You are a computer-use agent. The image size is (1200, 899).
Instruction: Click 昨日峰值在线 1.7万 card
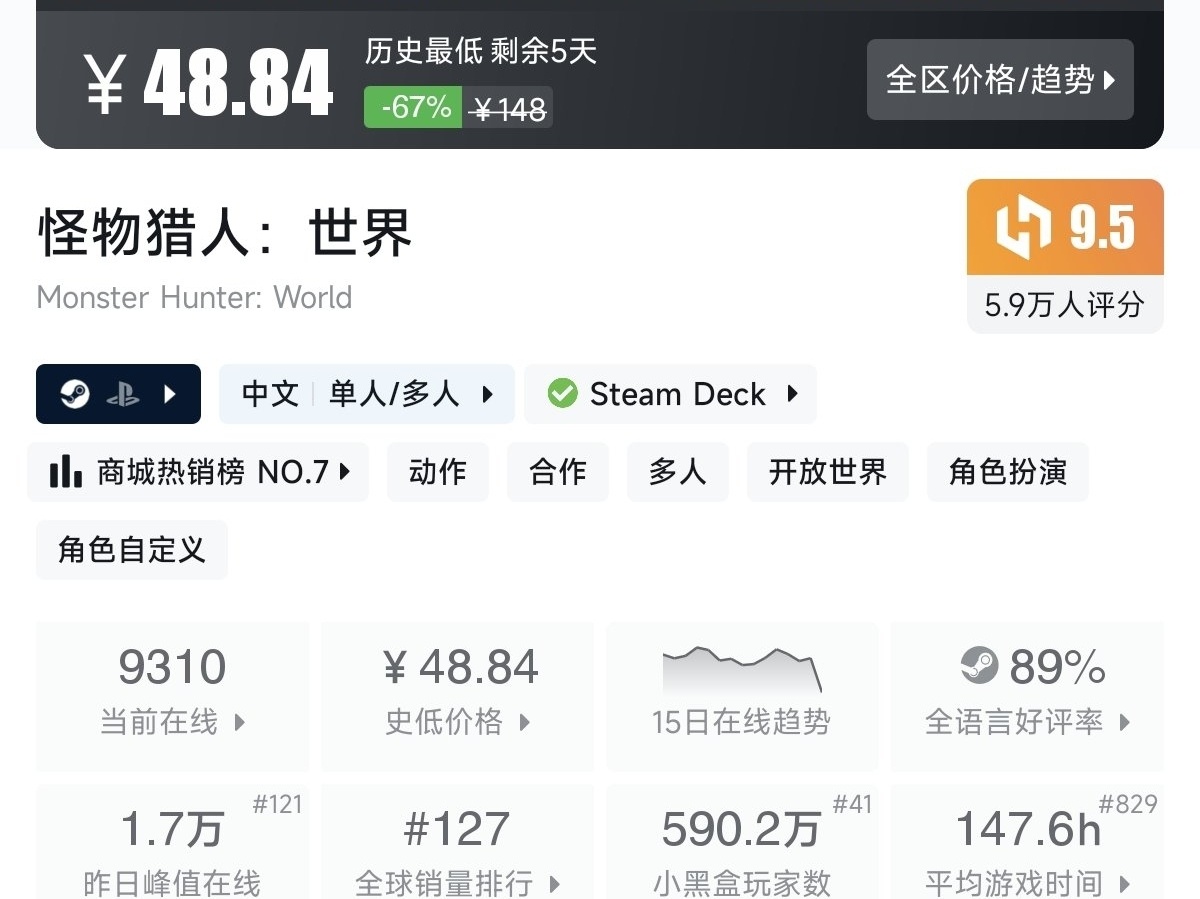pos(172,841)
